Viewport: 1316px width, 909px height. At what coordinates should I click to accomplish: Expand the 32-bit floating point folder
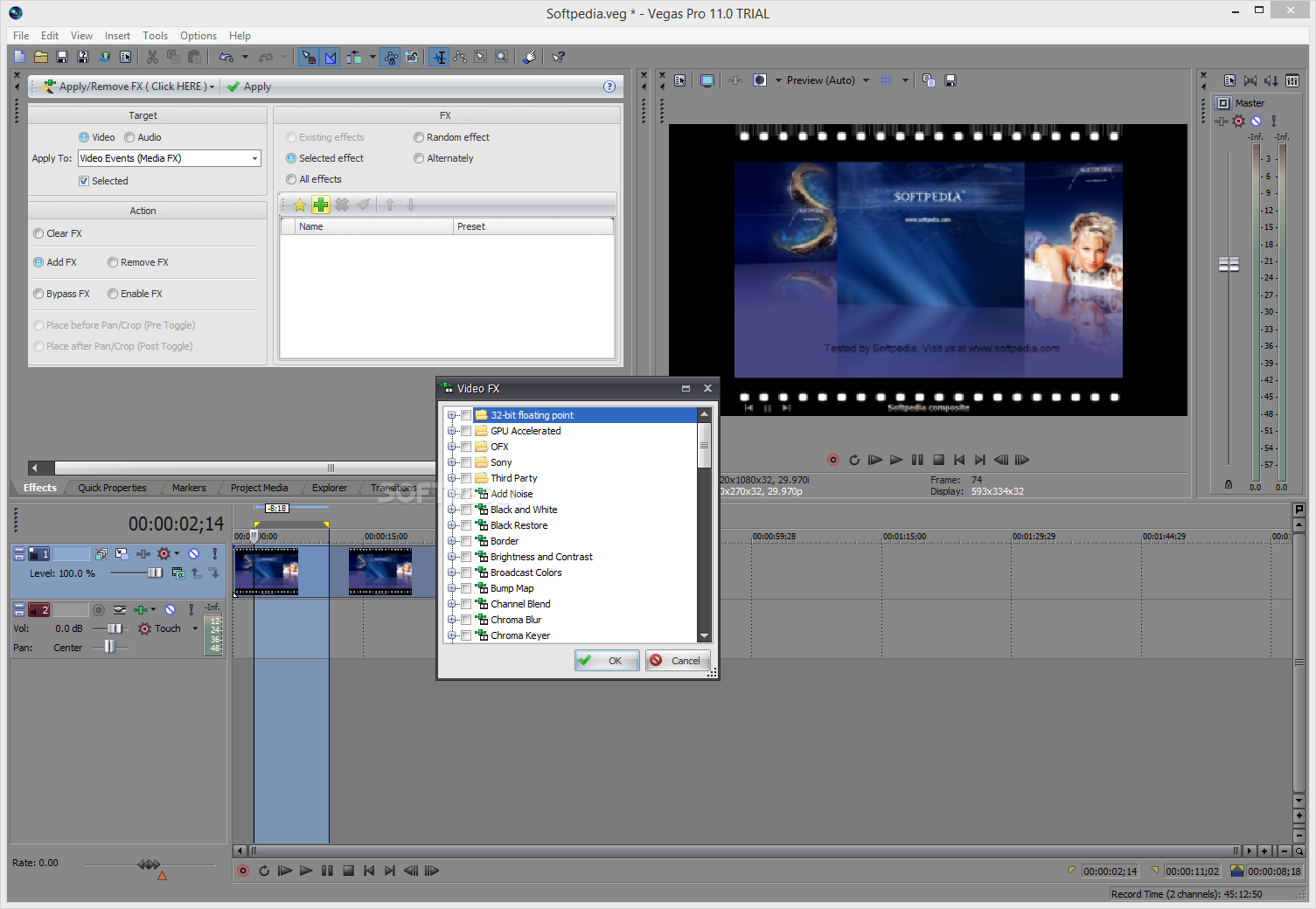pyautogui.click(x=451, y=415)
